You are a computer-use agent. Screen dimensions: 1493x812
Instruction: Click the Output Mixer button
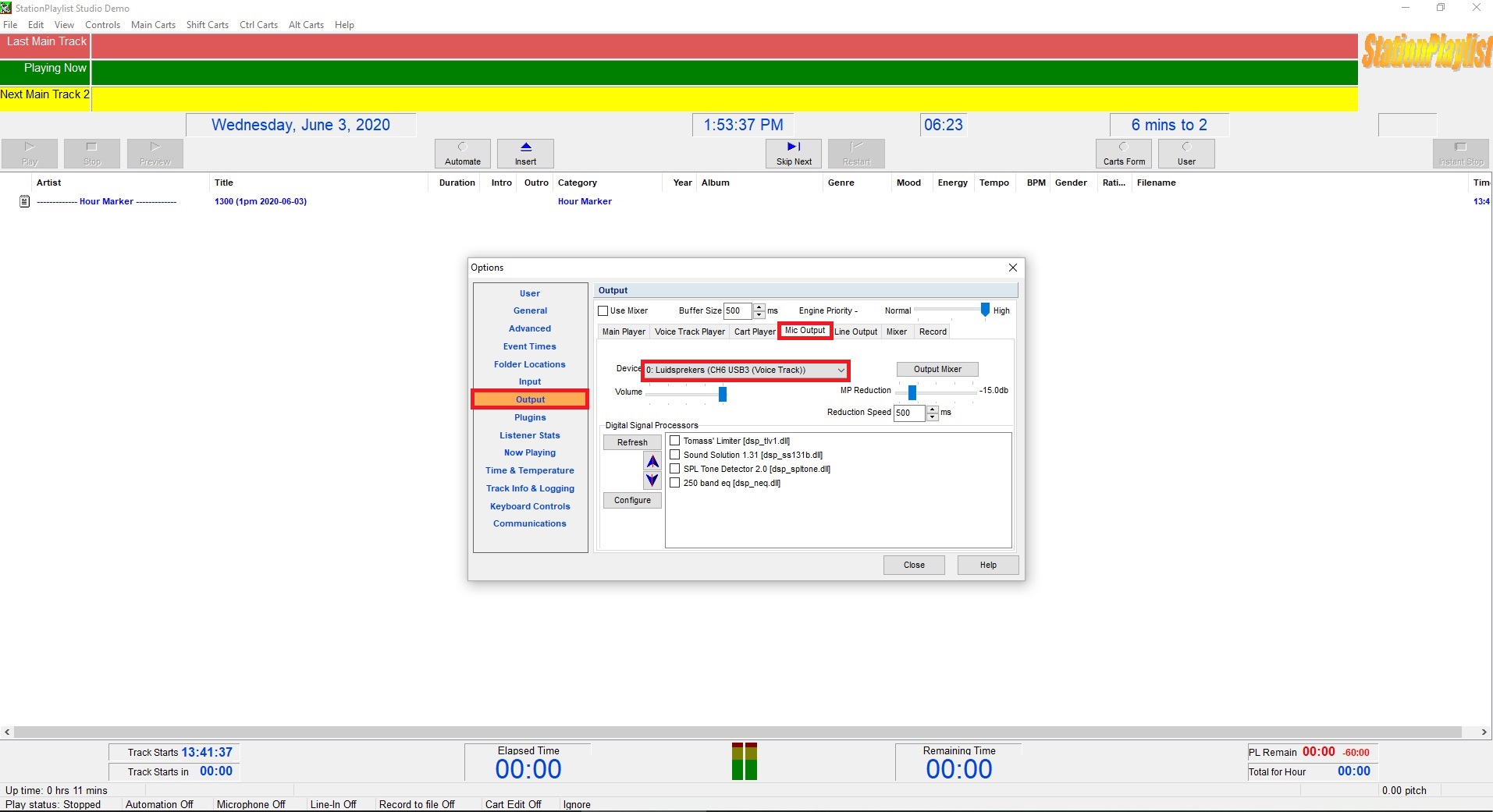(x=937, y=369)
